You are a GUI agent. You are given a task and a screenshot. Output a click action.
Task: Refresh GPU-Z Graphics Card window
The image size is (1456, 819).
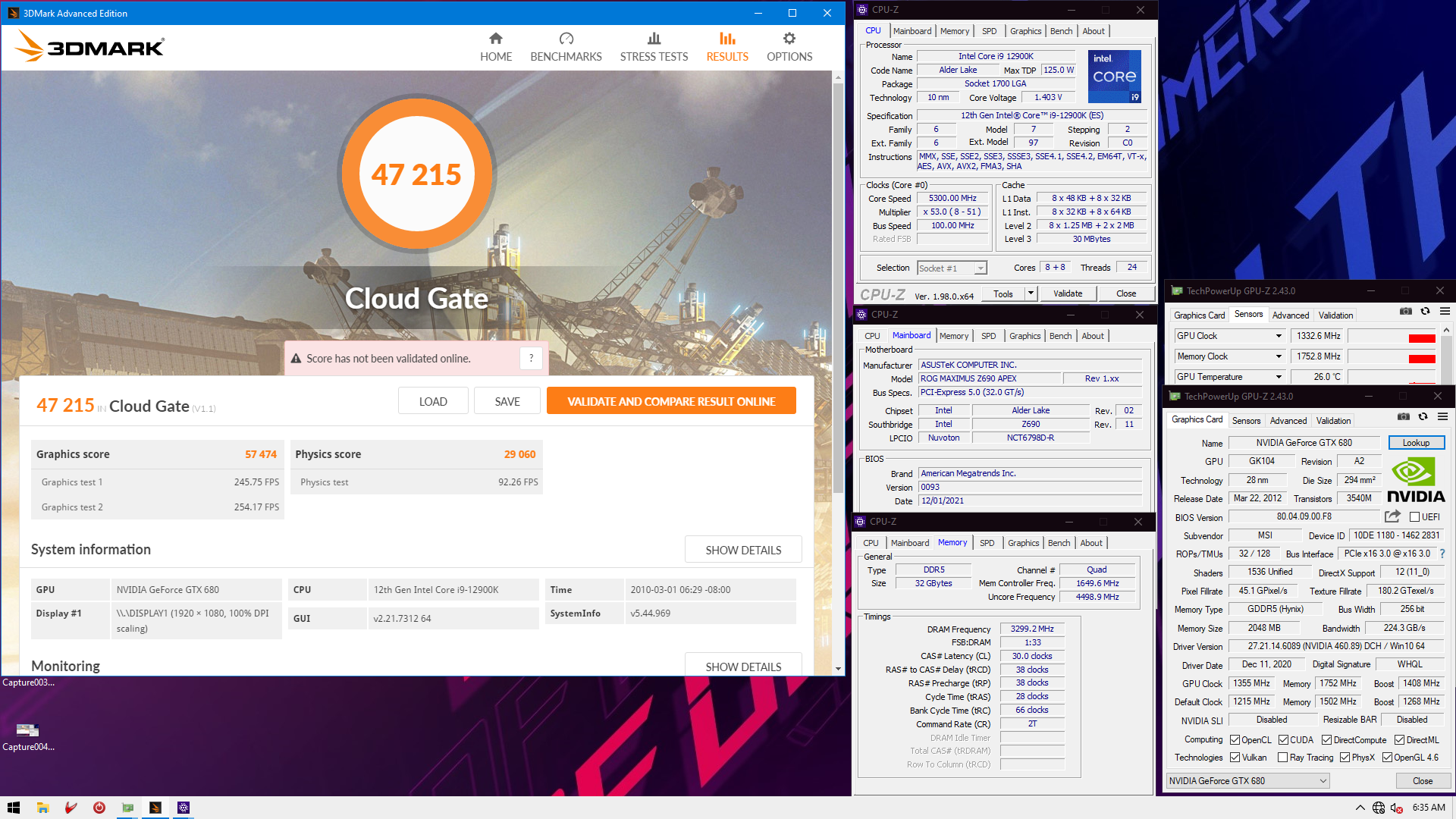tap(1423, 417)
